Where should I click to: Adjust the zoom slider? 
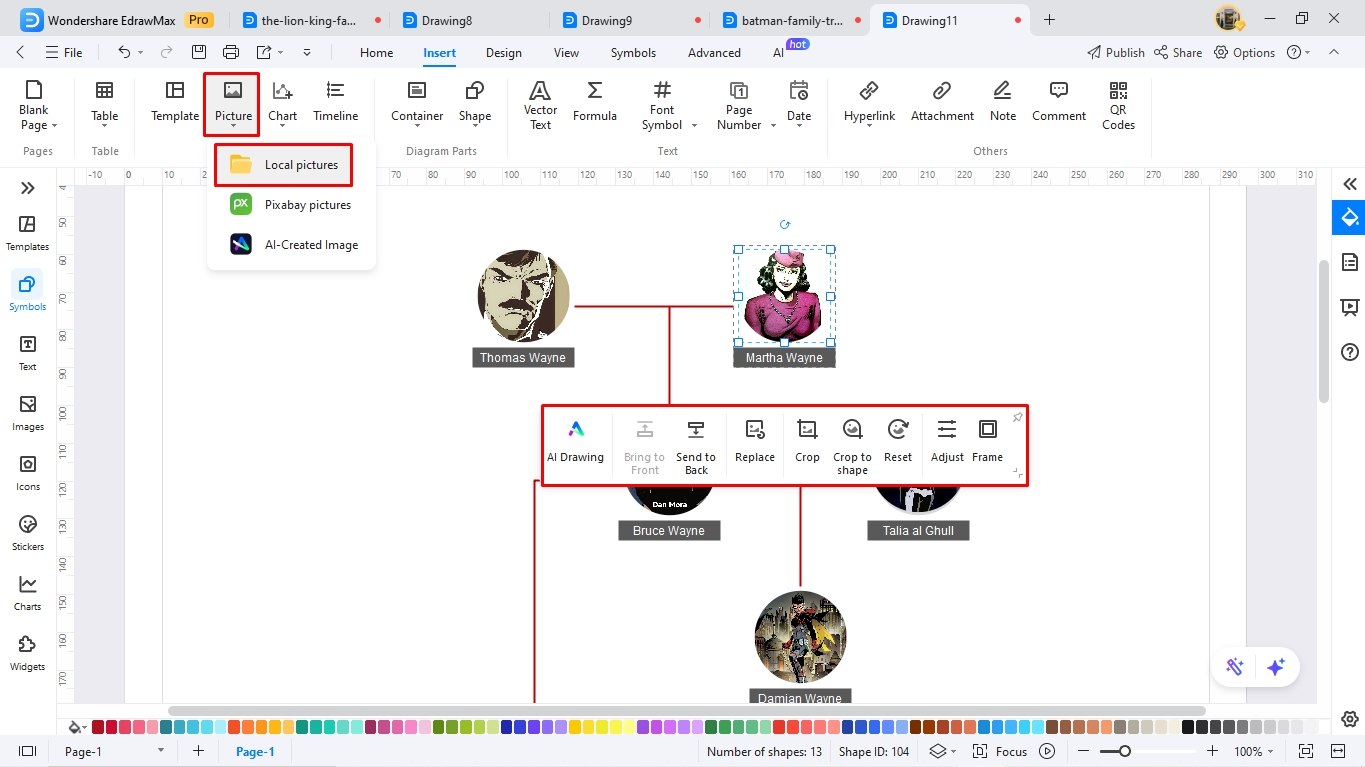tap(1125, 751)
